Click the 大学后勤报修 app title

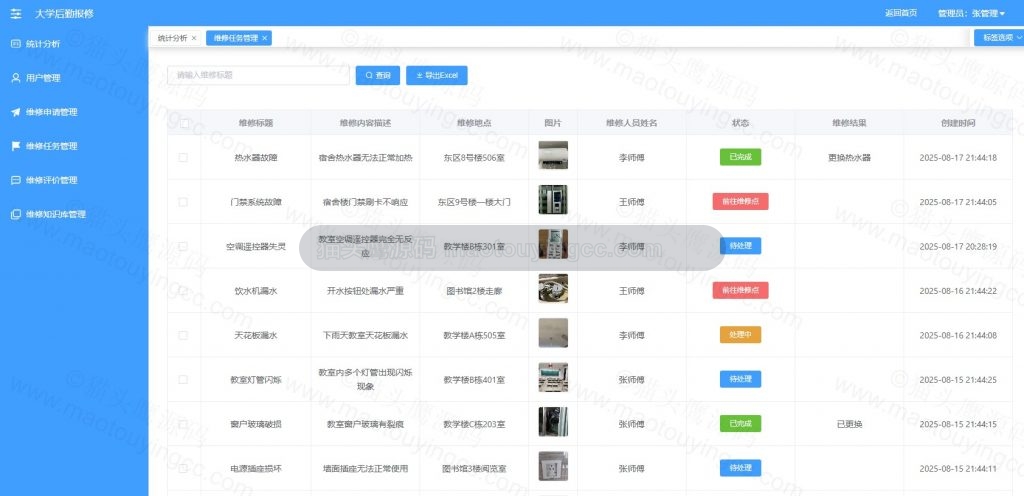(64, 13)
